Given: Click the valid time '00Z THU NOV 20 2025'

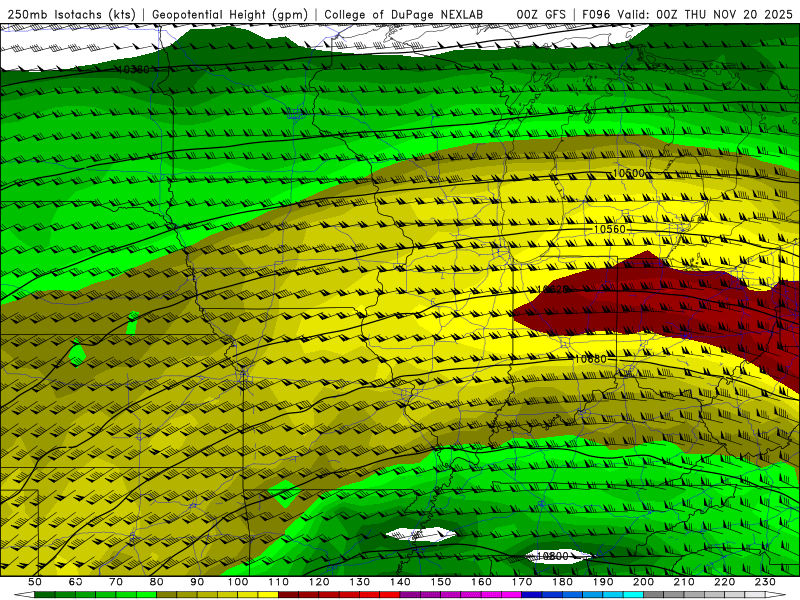Looking at the screenshot, I should pos(725,15).
